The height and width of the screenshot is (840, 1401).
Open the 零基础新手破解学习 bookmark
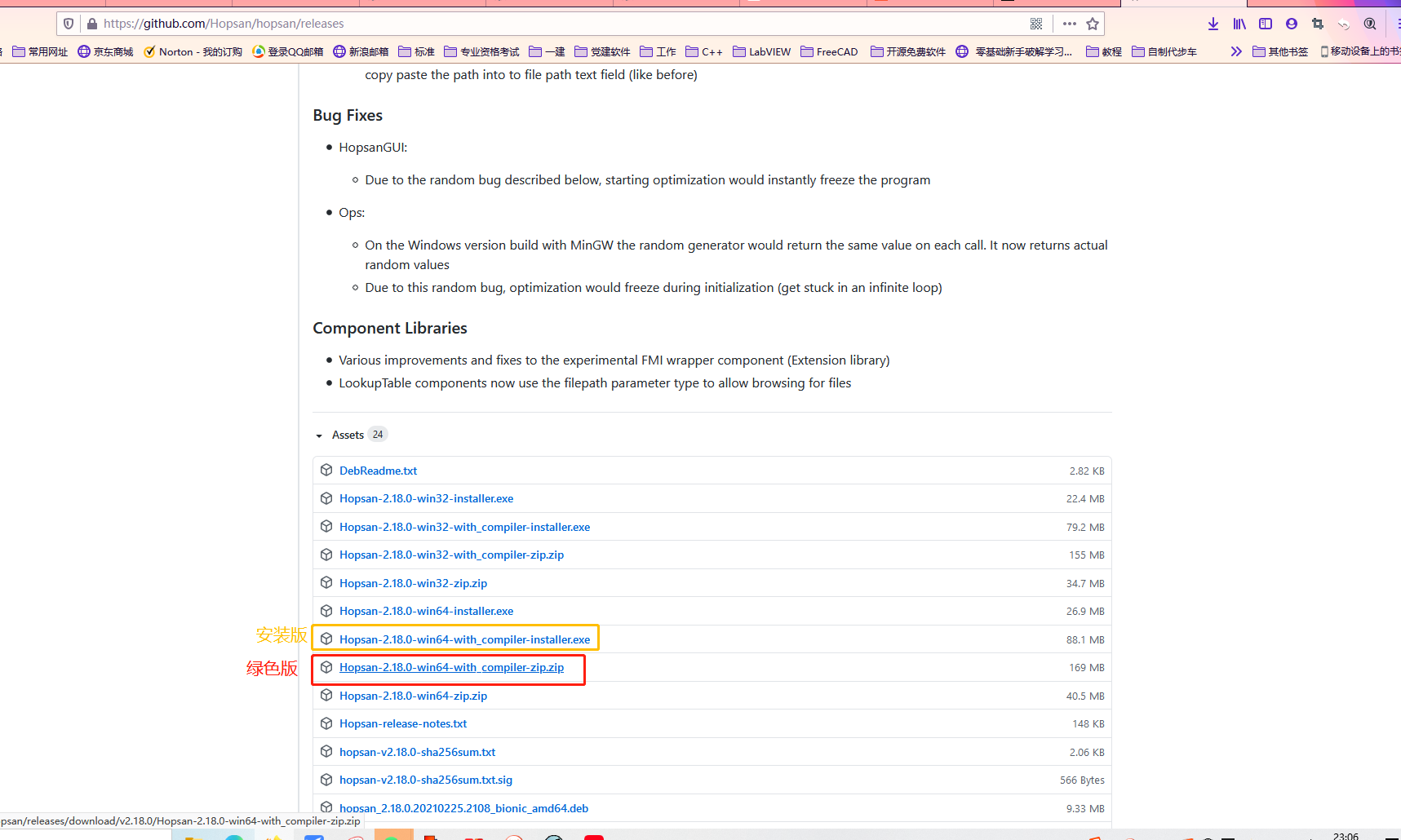[x=1014, y=51]
